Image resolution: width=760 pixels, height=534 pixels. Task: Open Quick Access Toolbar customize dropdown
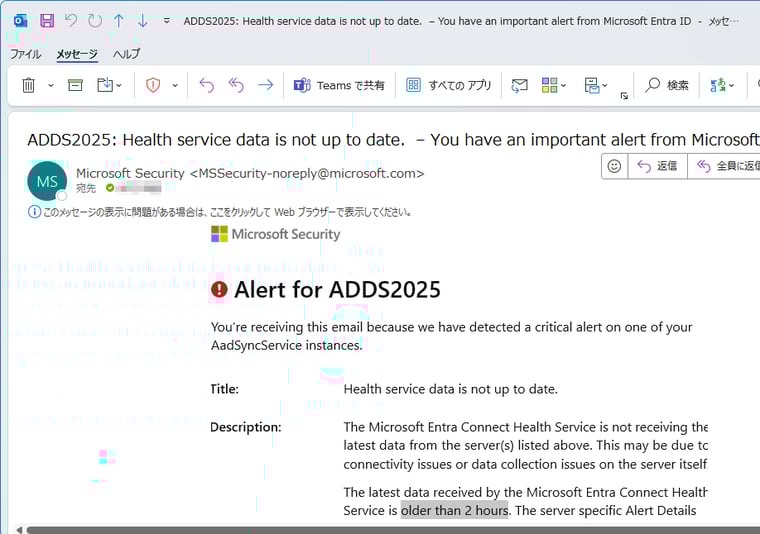coord(167,21)
